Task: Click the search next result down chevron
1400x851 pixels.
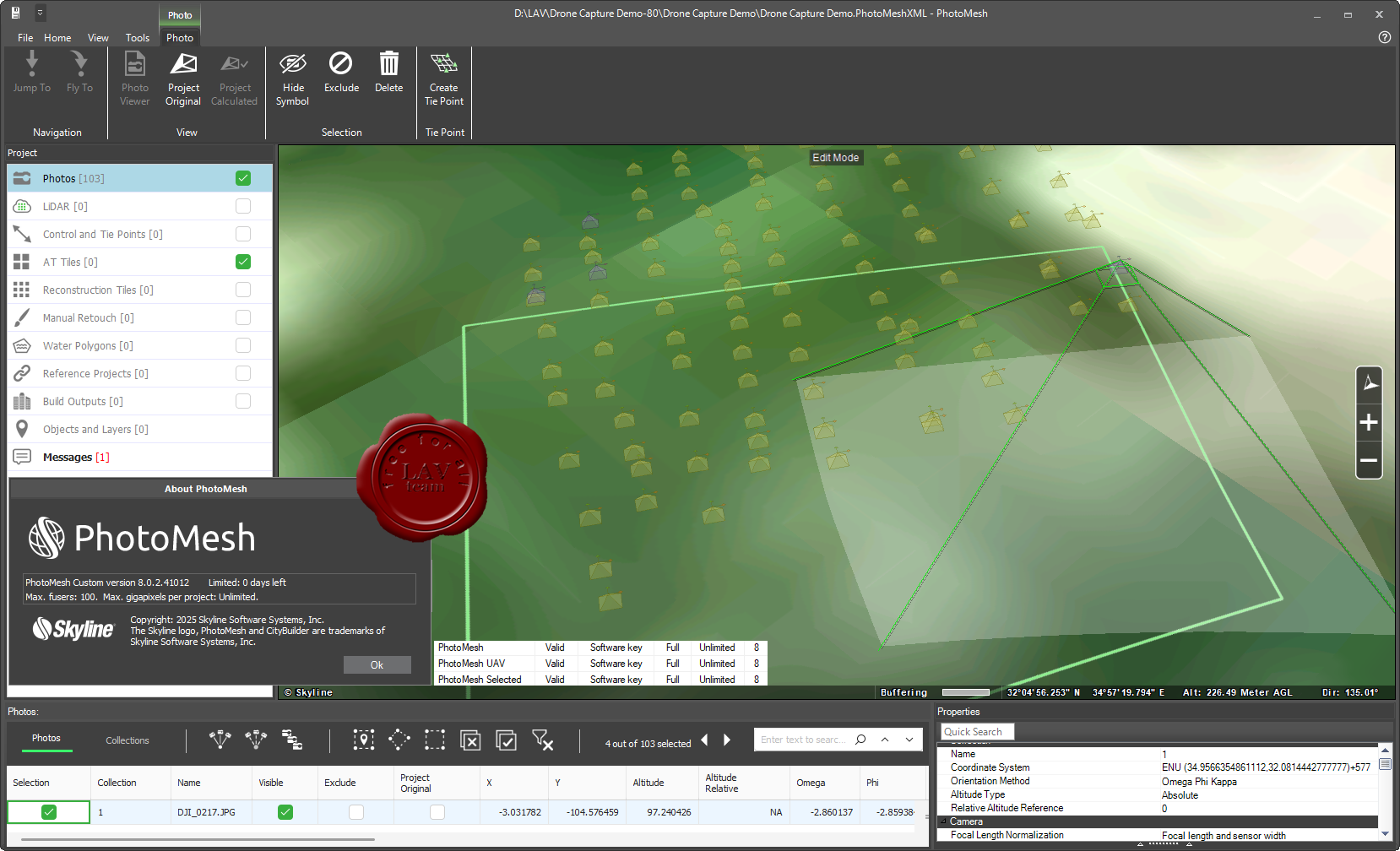Action: (x=909, y=740)
